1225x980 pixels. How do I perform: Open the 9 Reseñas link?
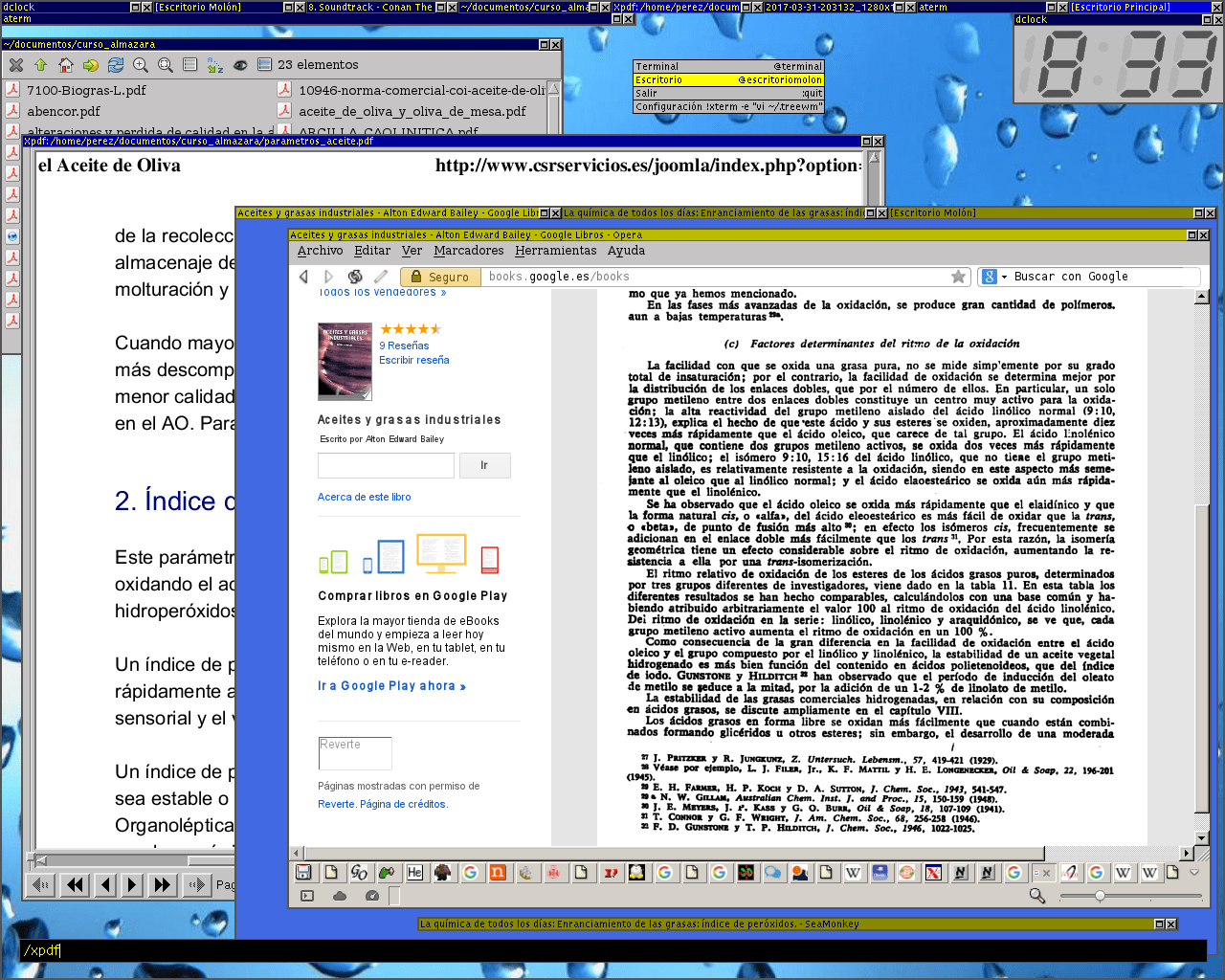click(x=404, y=345)
